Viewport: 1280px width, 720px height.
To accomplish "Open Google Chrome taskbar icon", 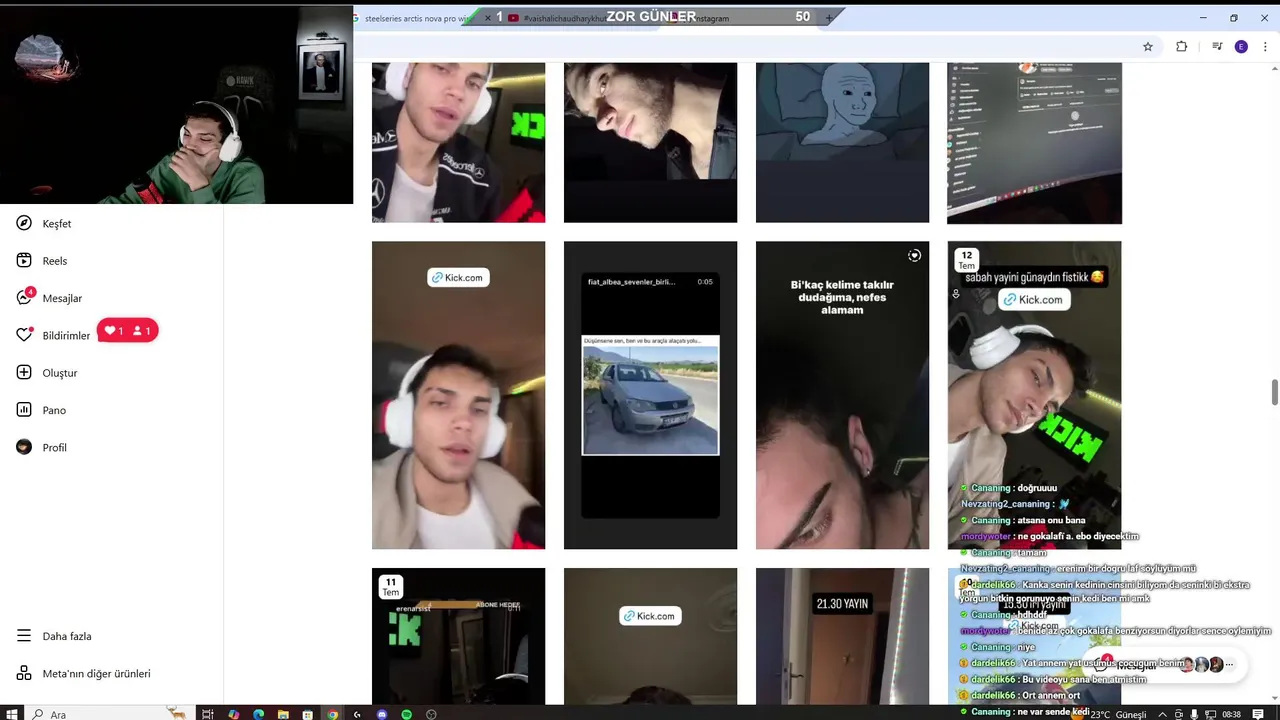I will pos(333,714).
